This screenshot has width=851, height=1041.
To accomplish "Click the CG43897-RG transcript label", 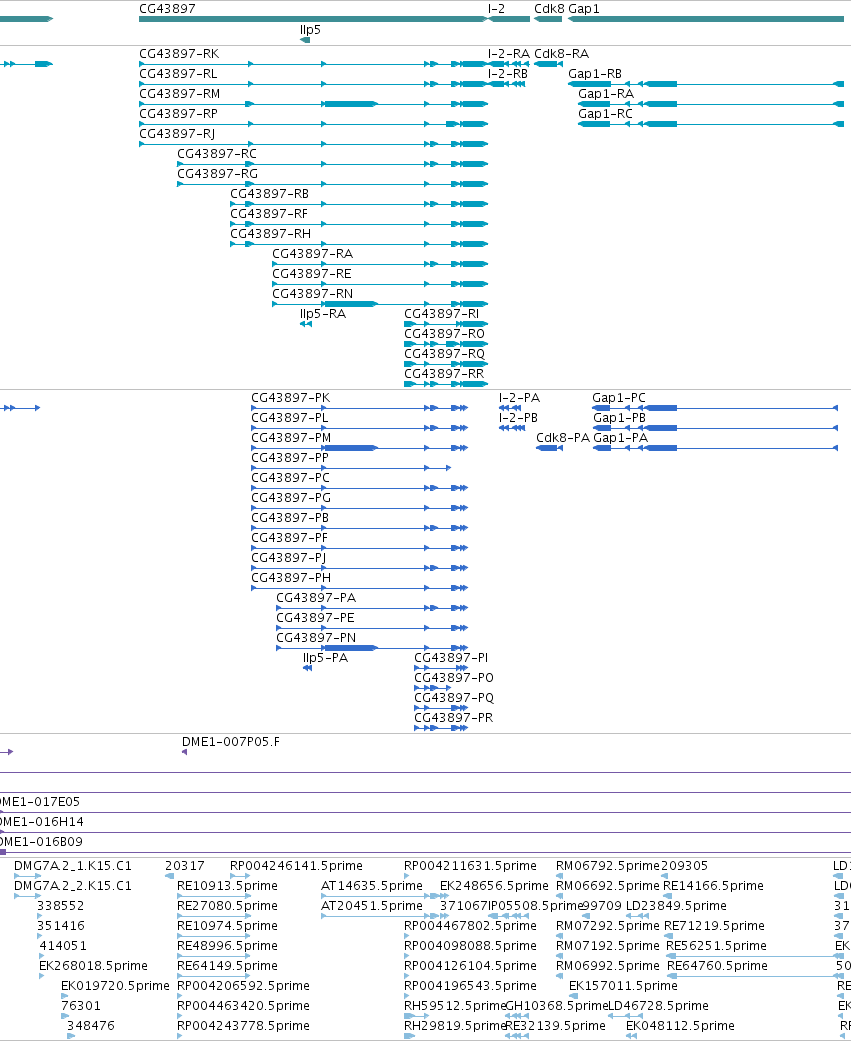I will (217, 173).
